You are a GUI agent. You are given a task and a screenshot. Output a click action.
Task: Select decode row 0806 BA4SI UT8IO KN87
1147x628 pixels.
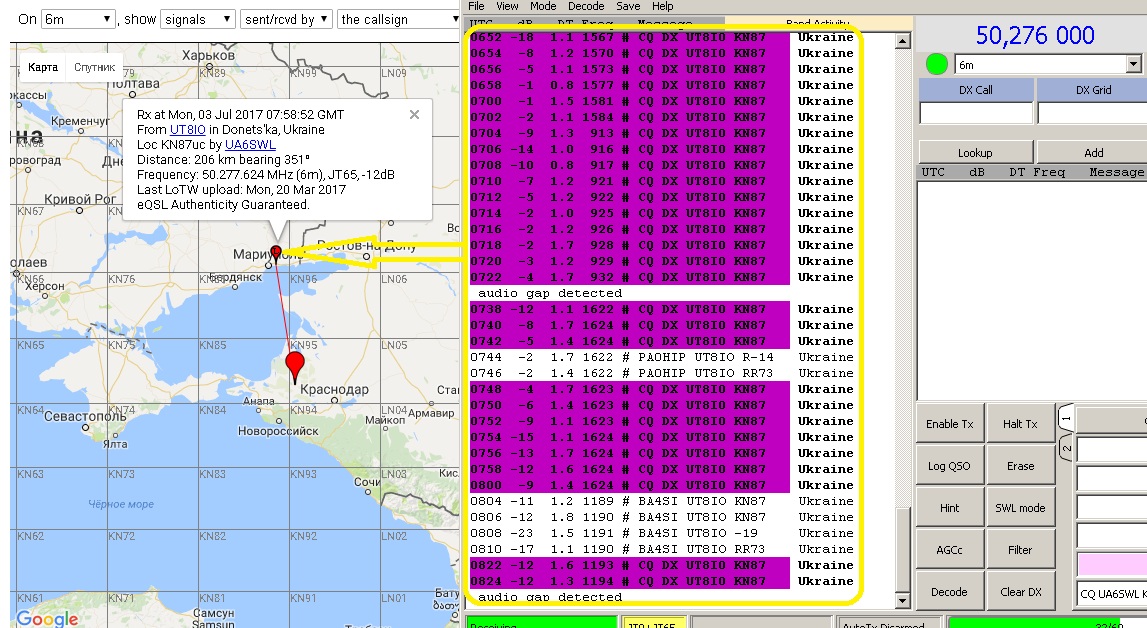pyautogui.click(x=662, y=518)
